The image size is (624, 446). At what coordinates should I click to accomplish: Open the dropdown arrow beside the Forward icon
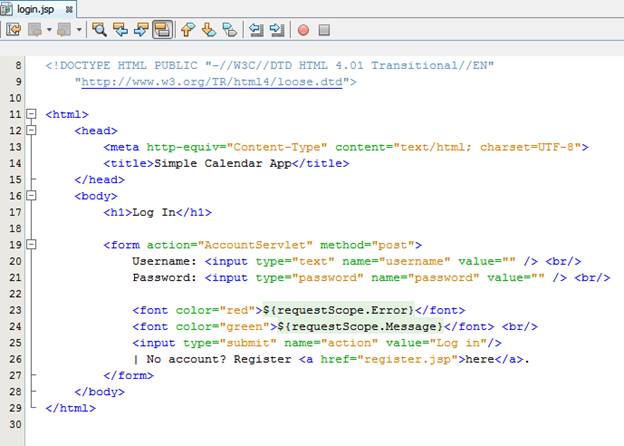click(79, 30)
